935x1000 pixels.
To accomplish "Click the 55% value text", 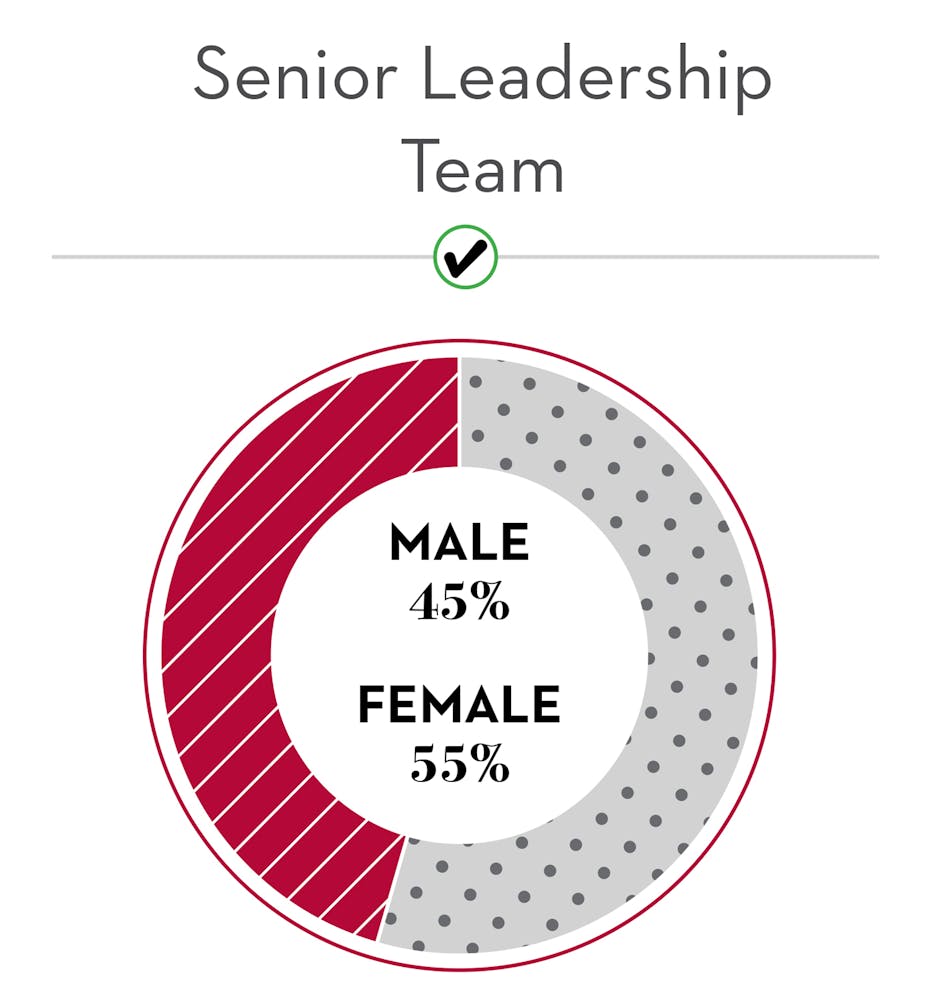I will [x=460, y=763].
